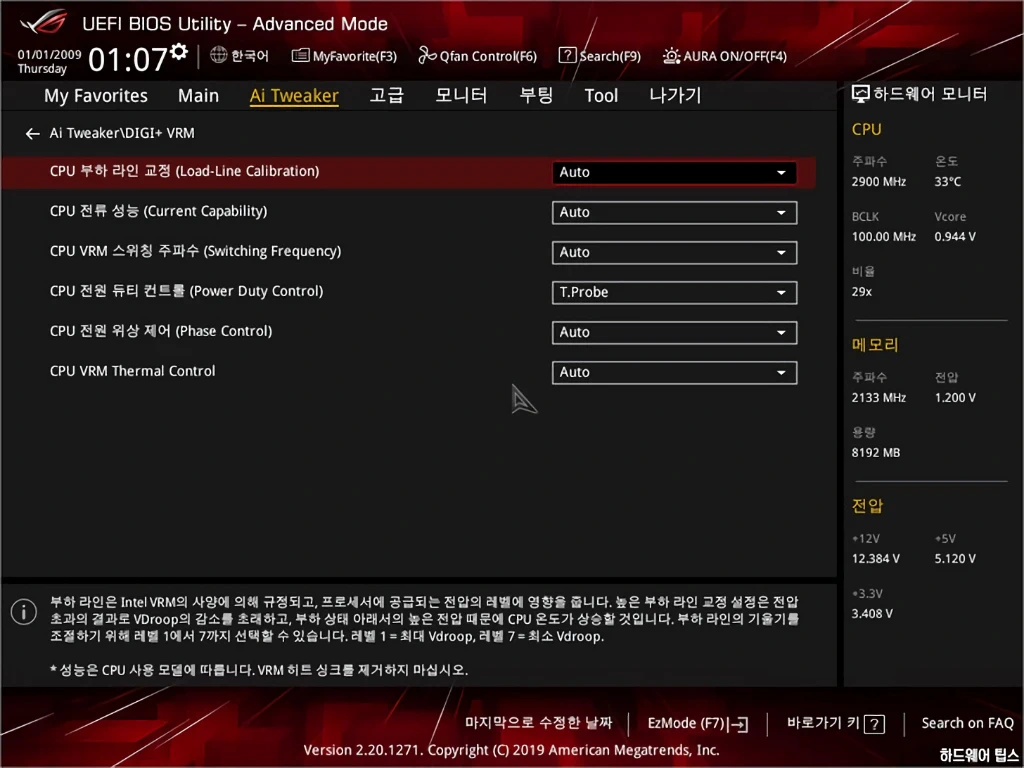Click the 0.944 V Vcore value
This screenshot has width=1024, height=768.
click(x=955, y=236)
